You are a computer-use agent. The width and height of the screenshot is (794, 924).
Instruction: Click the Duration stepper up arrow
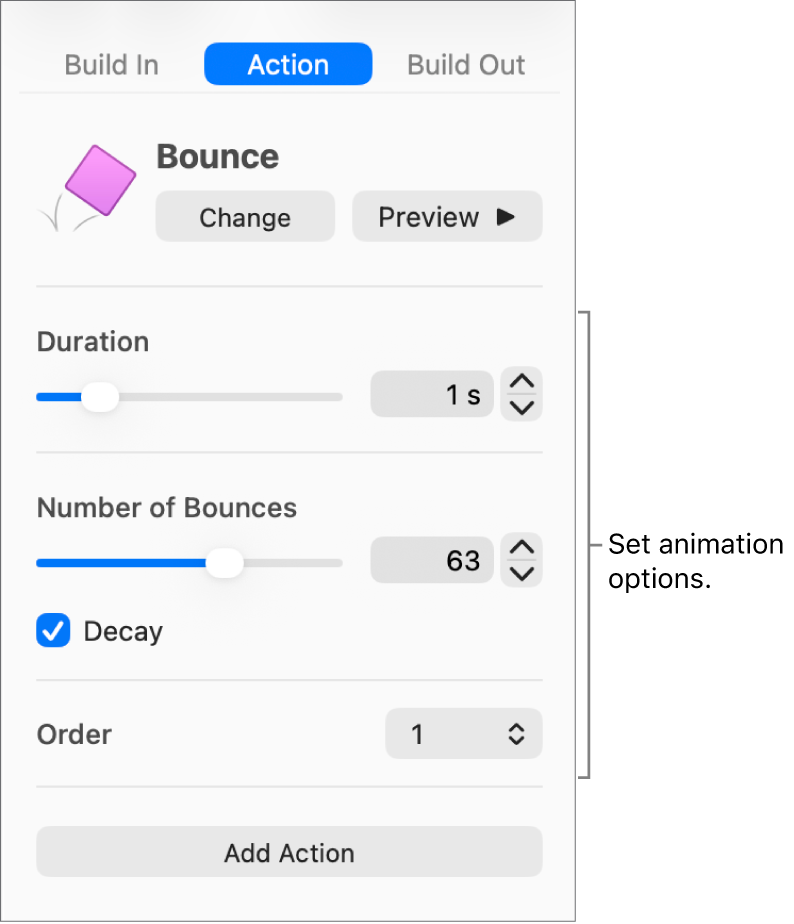pyautogui.click(x=521, y=382)
